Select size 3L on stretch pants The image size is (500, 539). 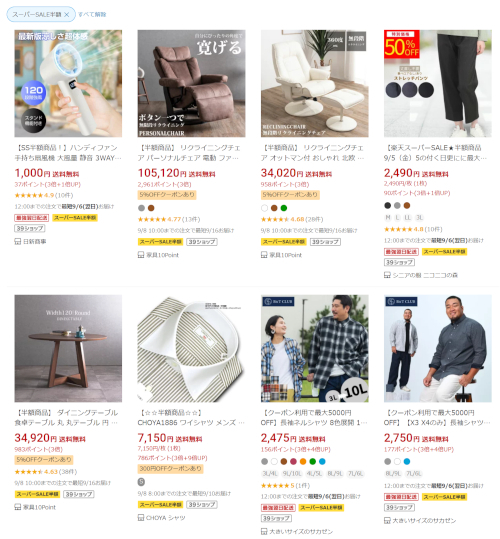420,218
